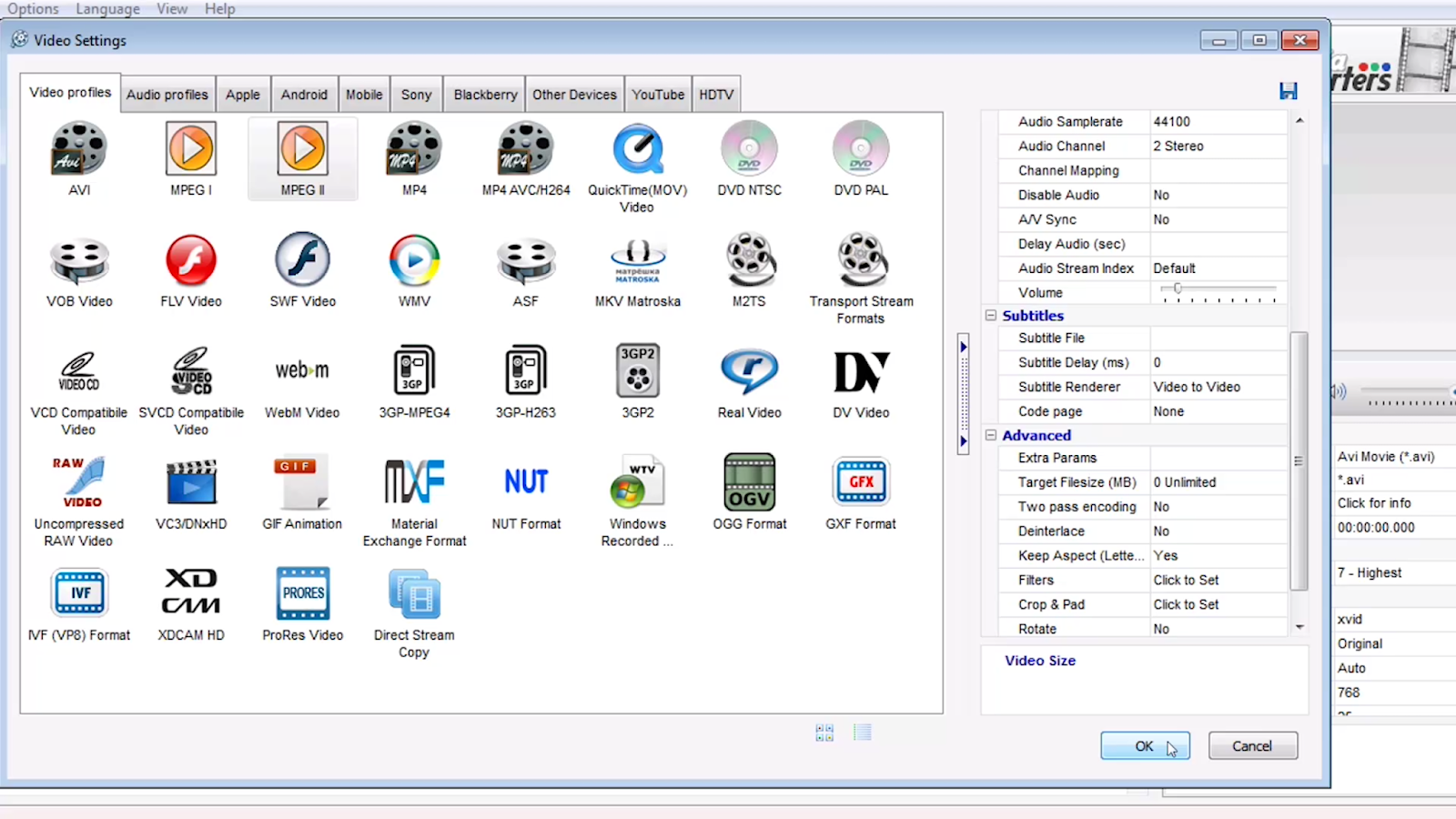Image resolution: width=1456 pixels, height=819 pixels.
Task: Select Uncompressed RAW Video profile
Action: pyautogui.click(x=79, y=501)
